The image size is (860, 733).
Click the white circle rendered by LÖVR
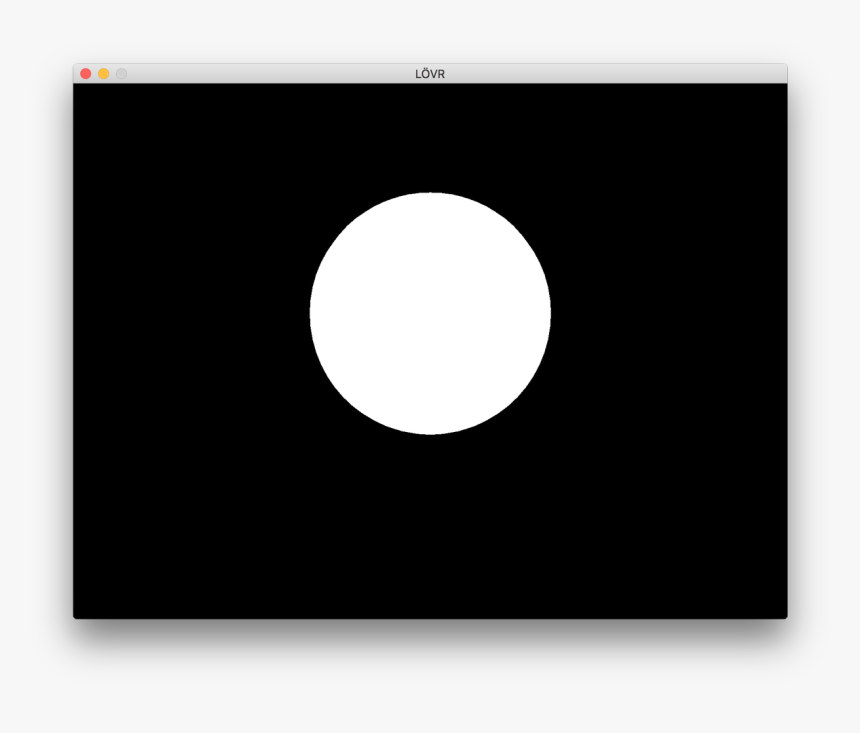pos(430,312)
